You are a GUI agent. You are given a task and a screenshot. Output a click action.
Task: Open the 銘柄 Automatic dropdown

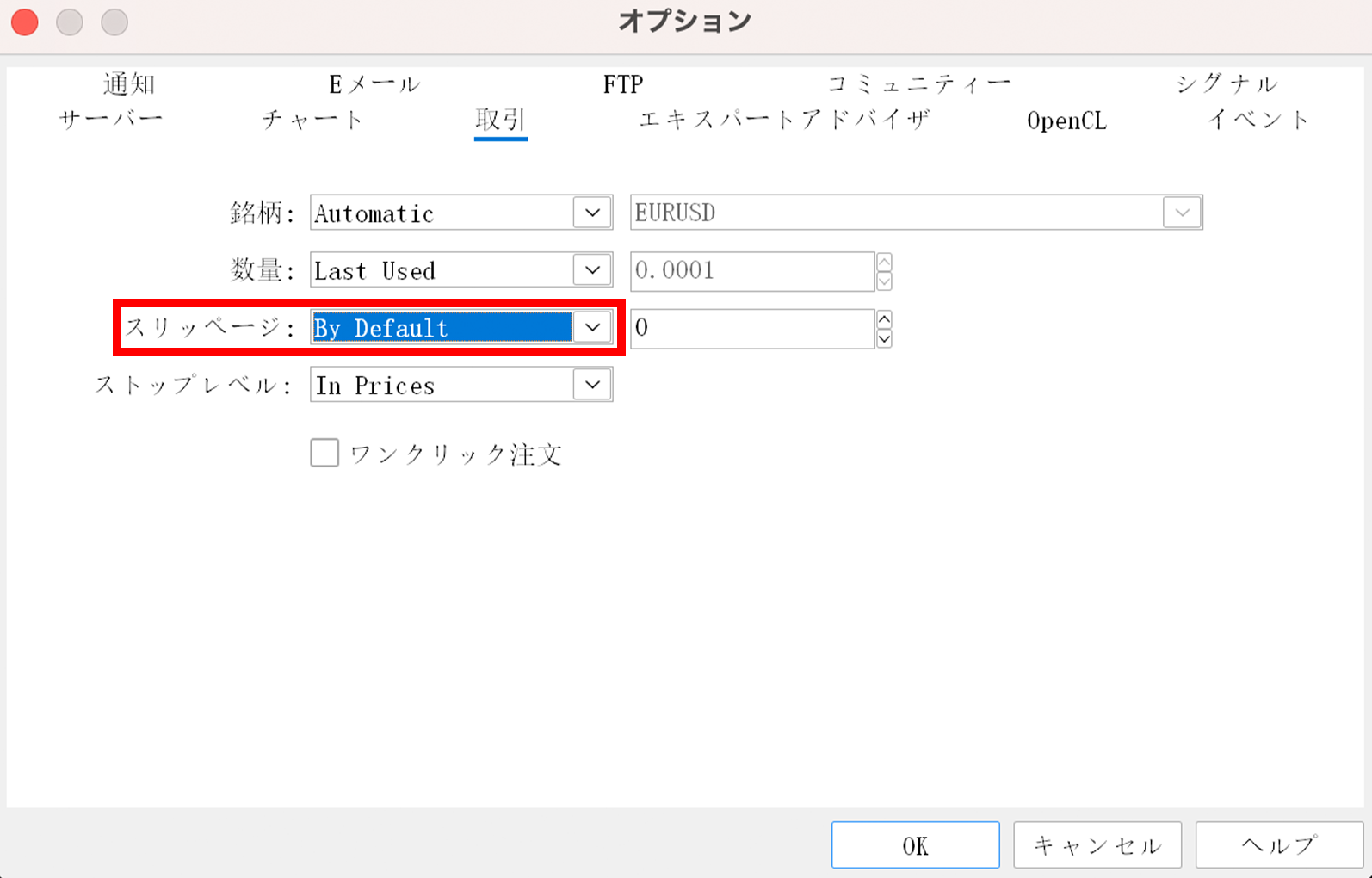[x=592, y=213]
